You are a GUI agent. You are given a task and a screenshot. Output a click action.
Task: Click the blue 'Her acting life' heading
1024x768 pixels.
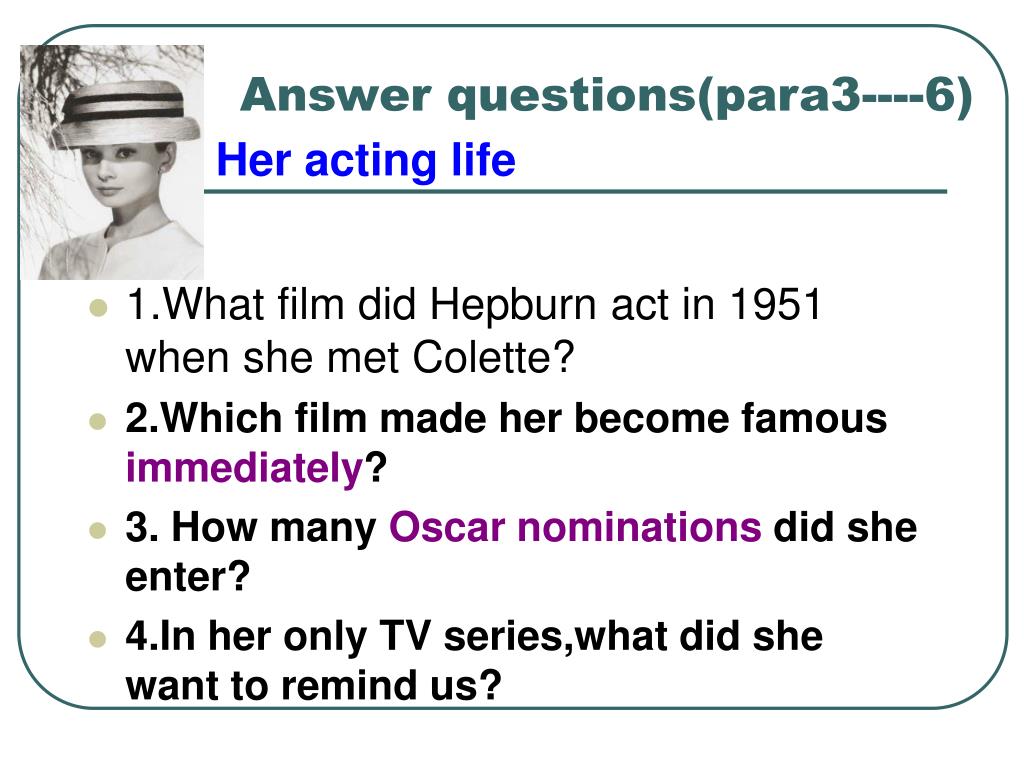click(x=366, y=160)
